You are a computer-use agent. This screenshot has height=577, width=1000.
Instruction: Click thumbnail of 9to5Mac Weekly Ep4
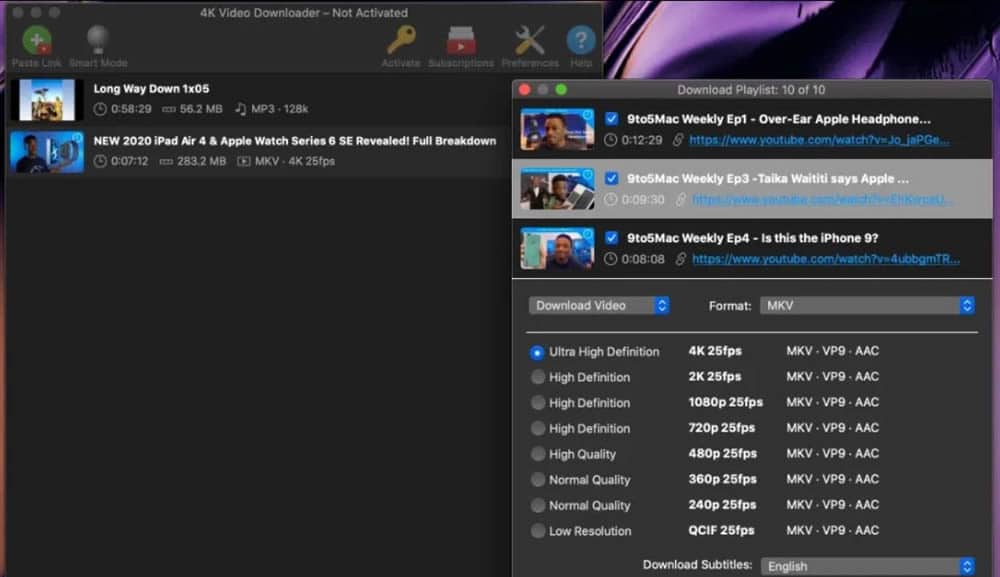(x=557, y=248)
